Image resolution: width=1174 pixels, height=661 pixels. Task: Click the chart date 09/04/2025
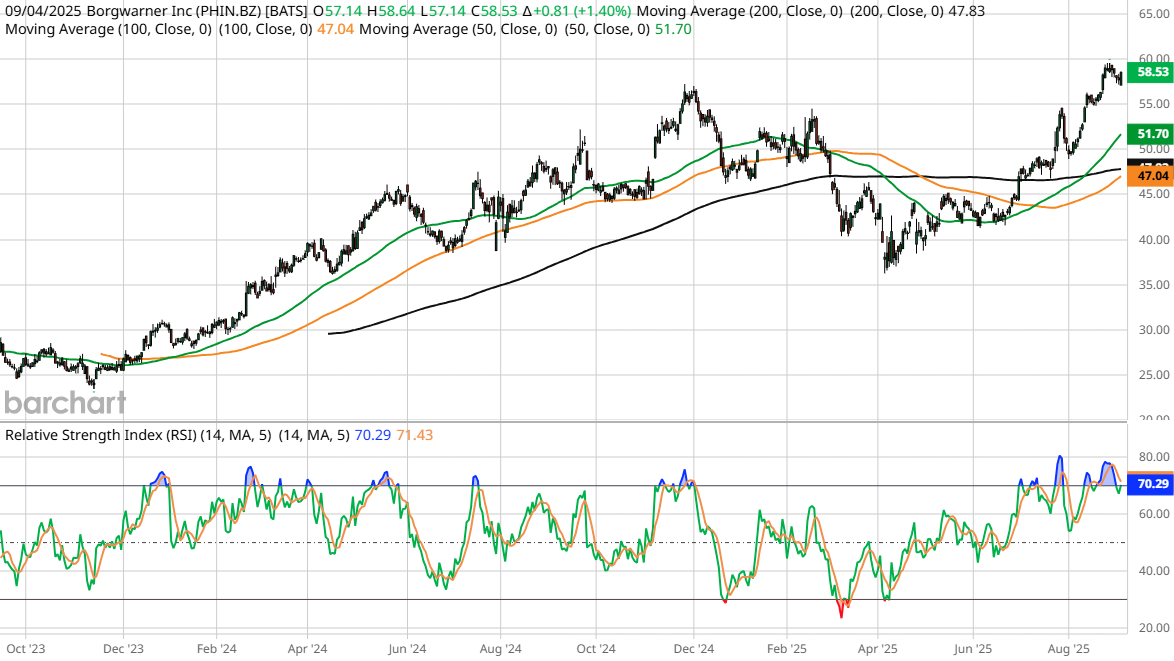pyautogui.click(x=43, y=11)
